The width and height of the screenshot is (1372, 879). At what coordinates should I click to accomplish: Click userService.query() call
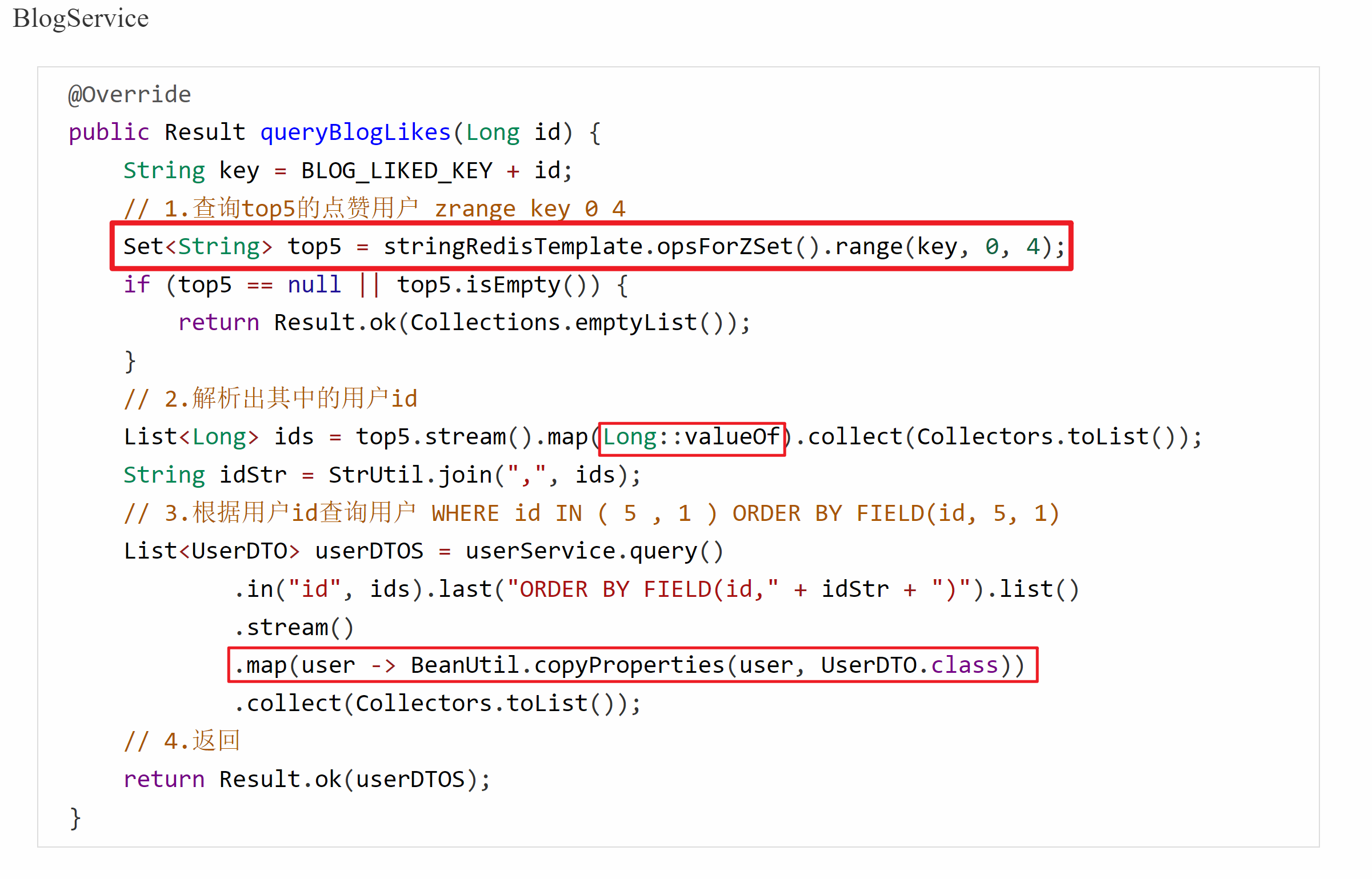pos(594,551)
